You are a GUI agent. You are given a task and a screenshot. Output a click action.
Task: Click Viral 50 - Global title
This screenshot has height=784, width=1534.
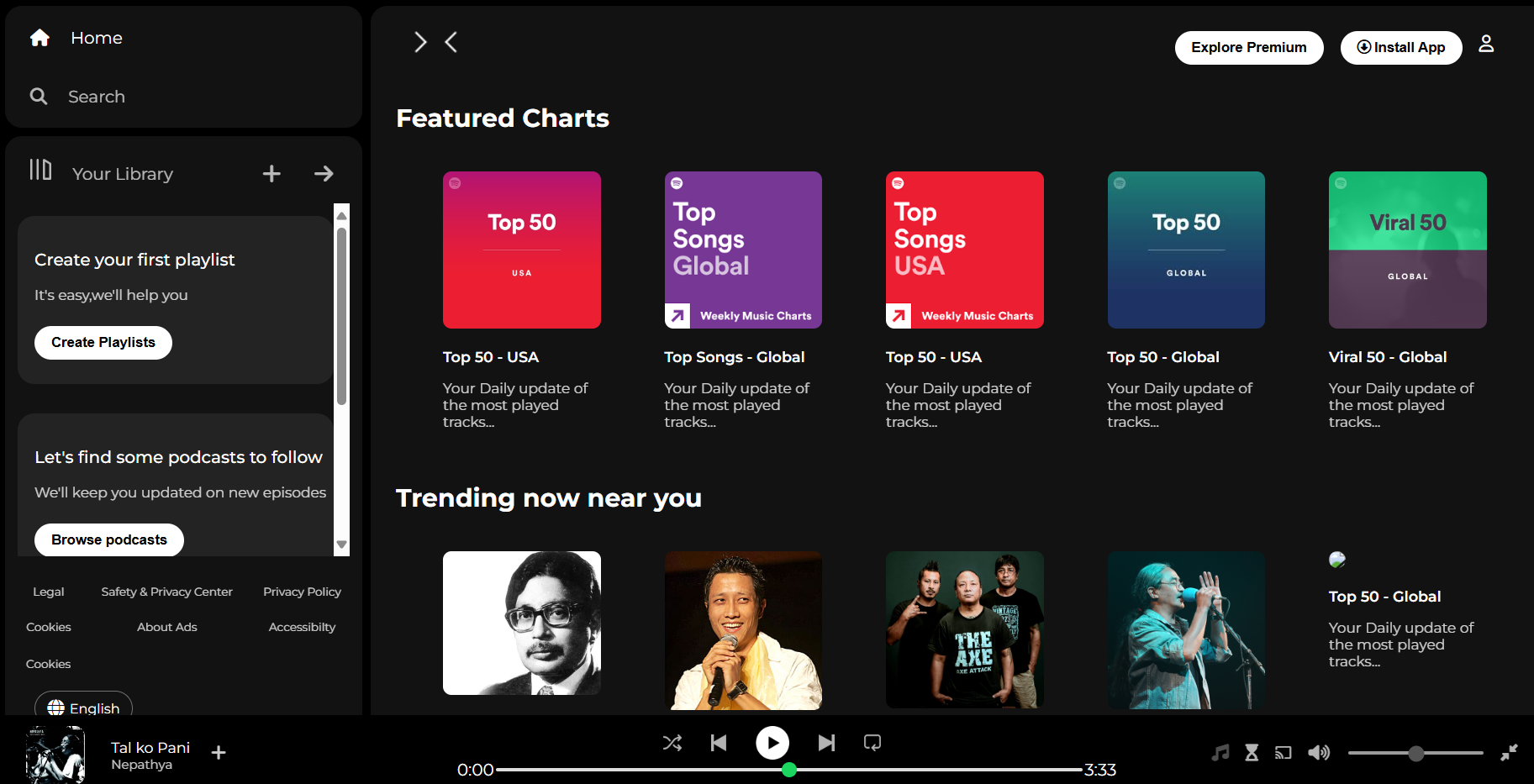pyautogui.click(x=1388, y=357)
